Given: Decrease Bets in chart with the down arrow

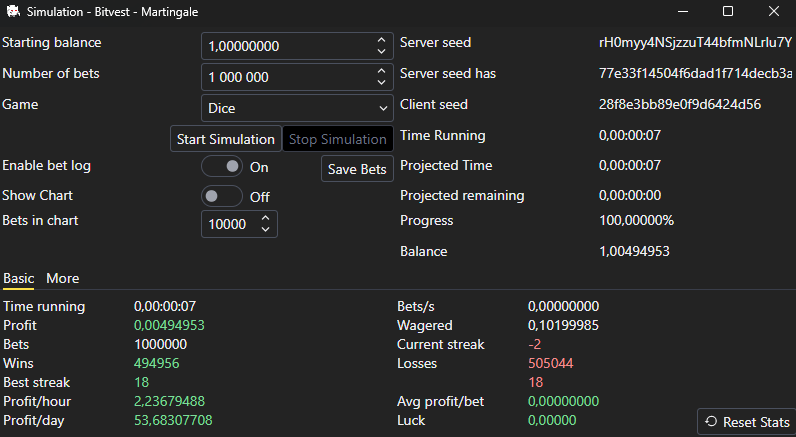Looking at the screenshot, I should 266,229.
